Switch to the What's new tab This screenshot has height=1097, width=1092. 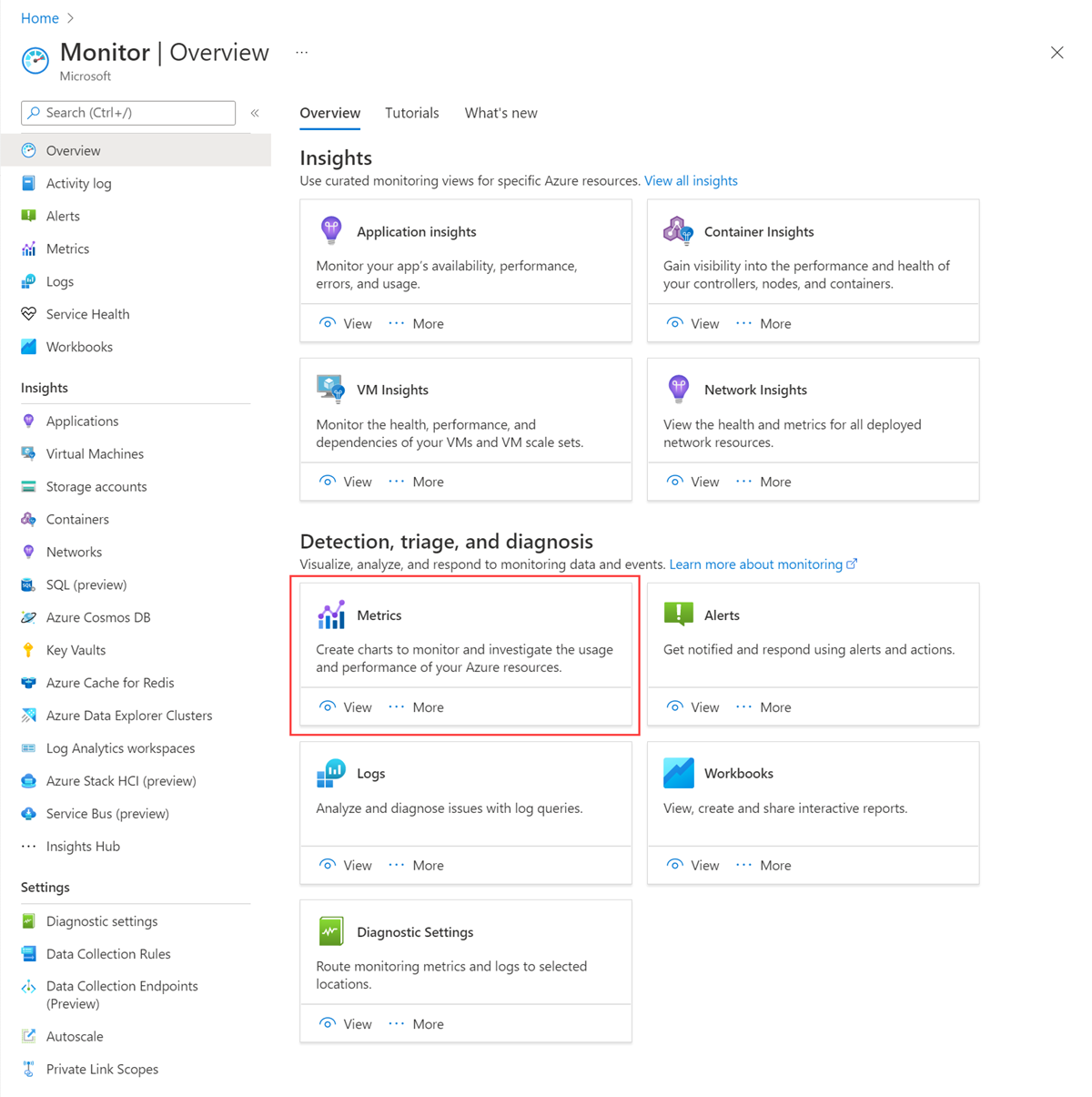coord(500,113)
